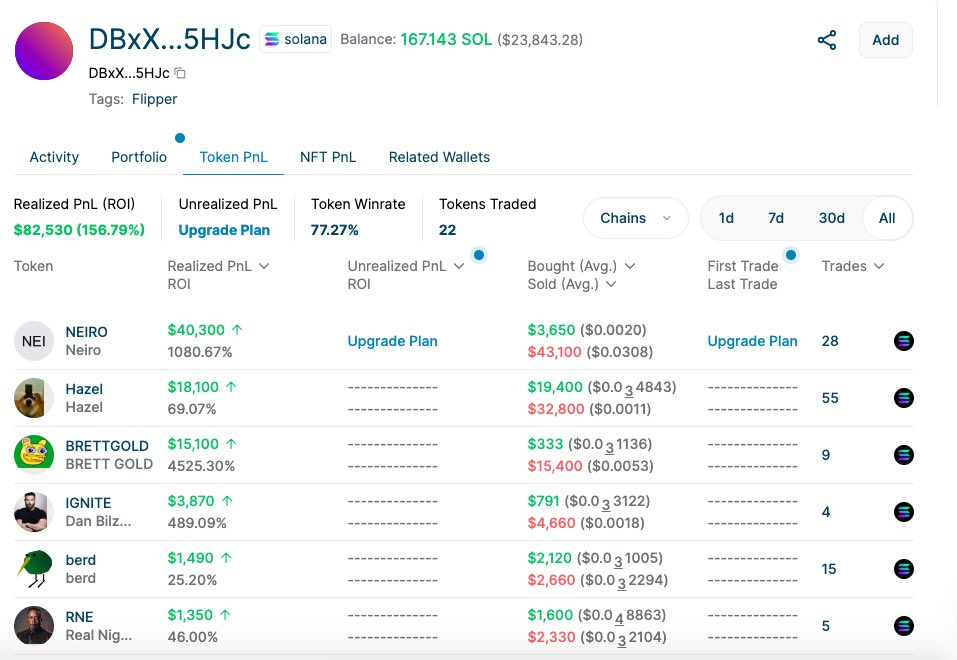Viewport: 957px width, 660px height.
Task: Click the gradient wallet avatar
Action: coord(44,51)
